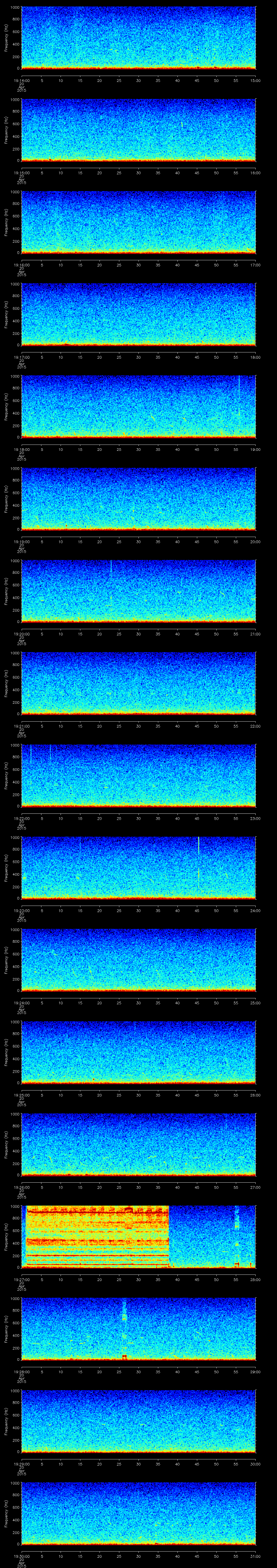Screen dimensions: 277x1568
Task: Select the spectrogram panel beginning at 19:21:00
Action: tap(138, 683)
